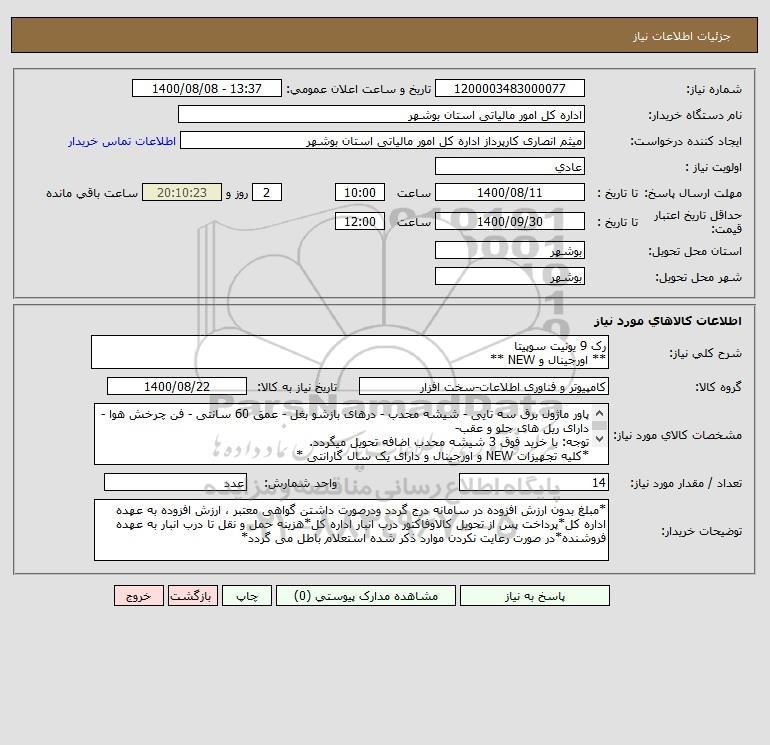Click the validity hour field 12:00
This screenshot has width=770, height=745.
[359, 221]
